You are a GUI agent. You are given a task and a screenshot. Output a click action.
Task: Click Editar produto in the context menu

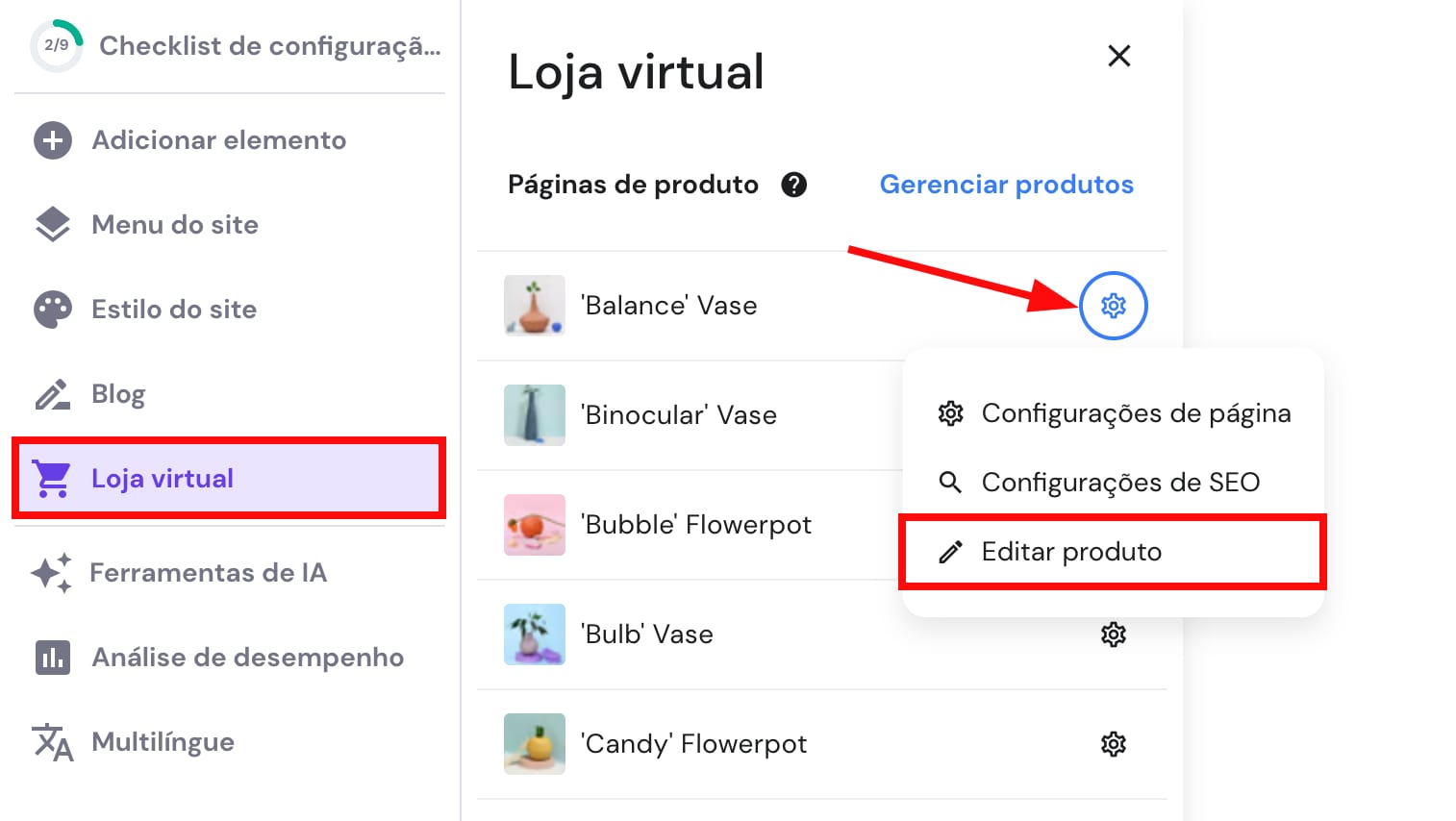pyautogui.click(x=1070, y=552)
